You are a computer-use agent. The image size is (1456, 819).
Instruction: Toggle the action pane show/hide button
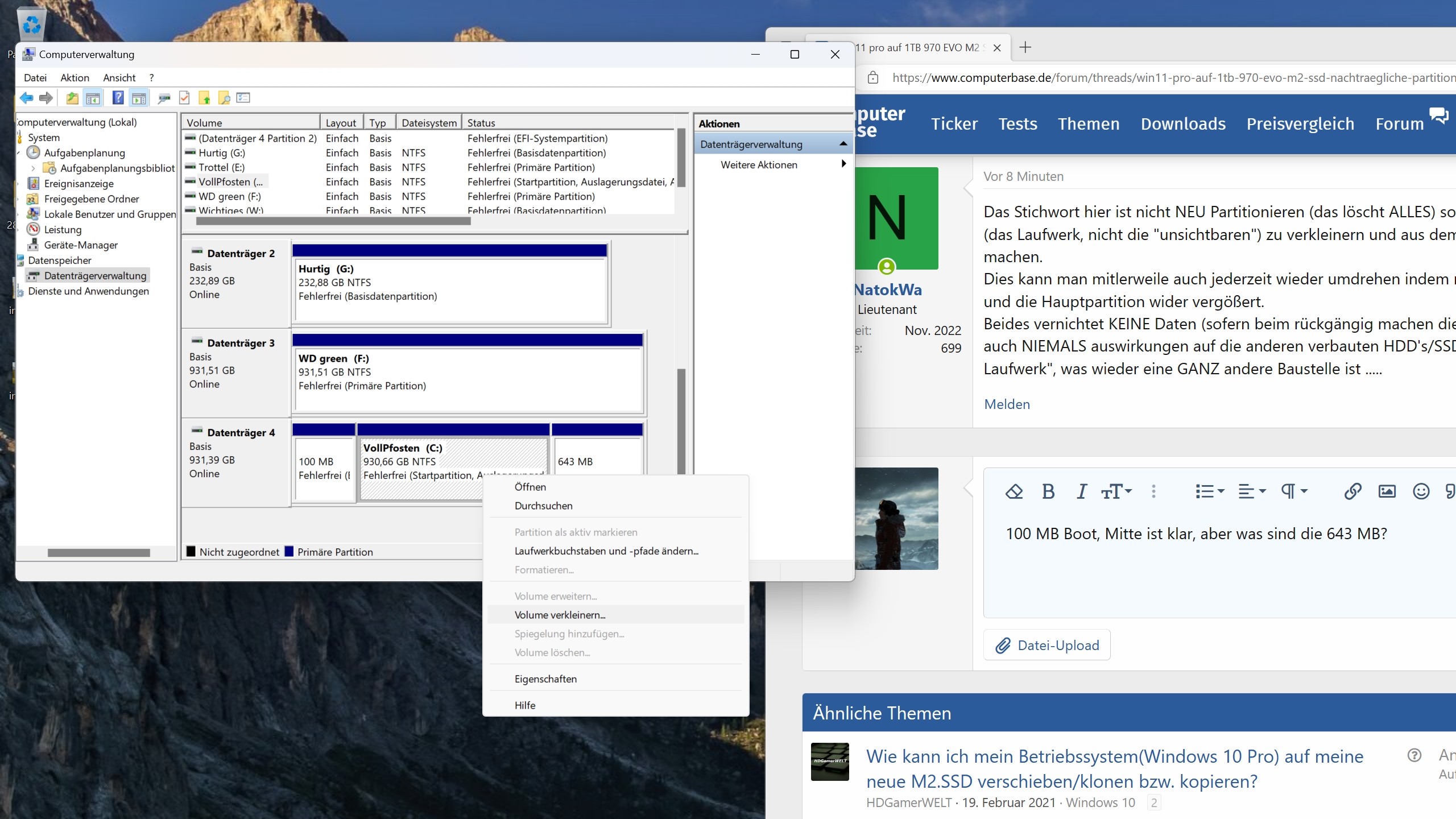(139, 98)
